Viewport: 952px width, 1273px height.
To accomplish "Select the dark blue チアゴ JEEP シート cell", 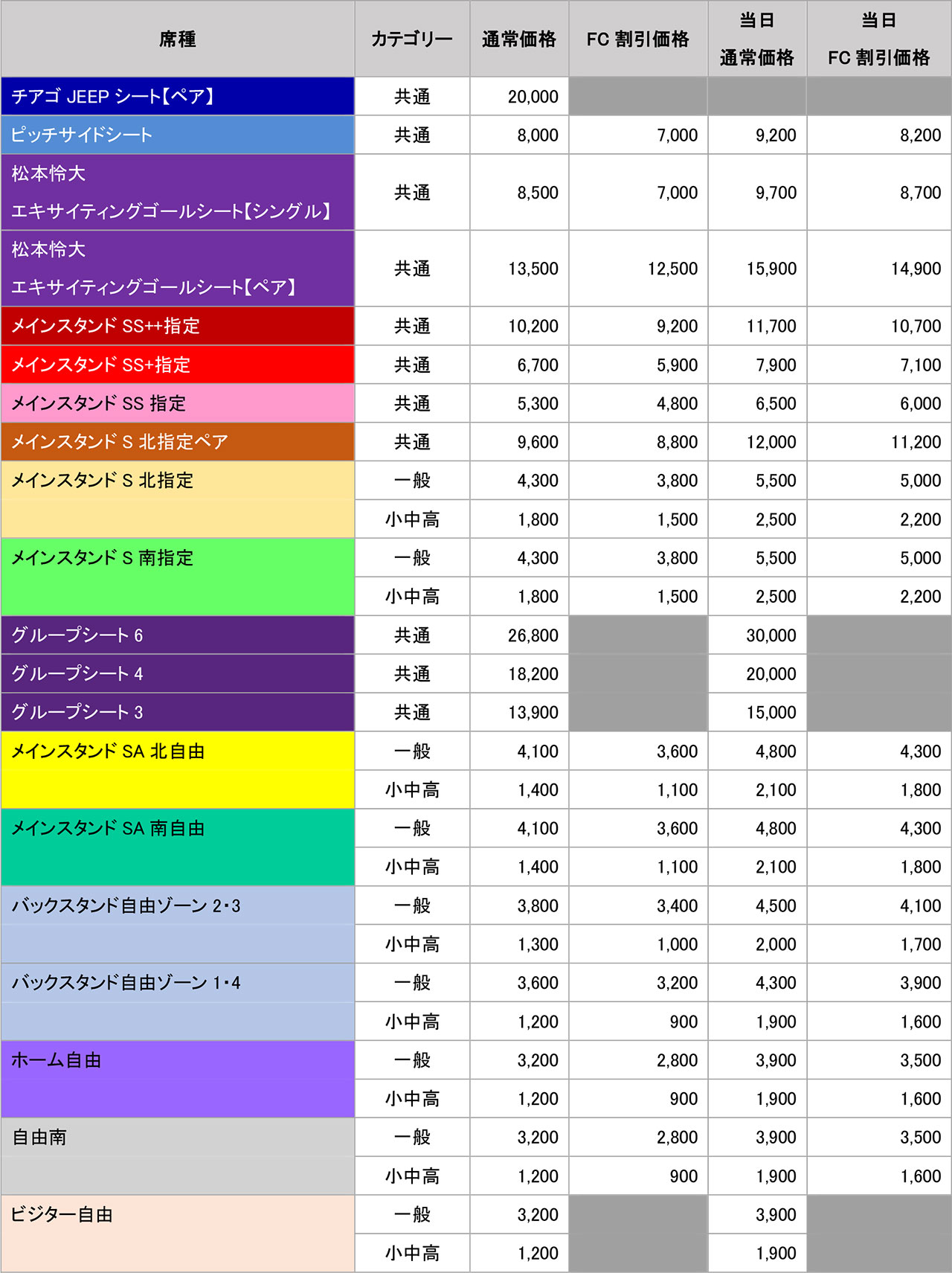I will click(178, 96).
